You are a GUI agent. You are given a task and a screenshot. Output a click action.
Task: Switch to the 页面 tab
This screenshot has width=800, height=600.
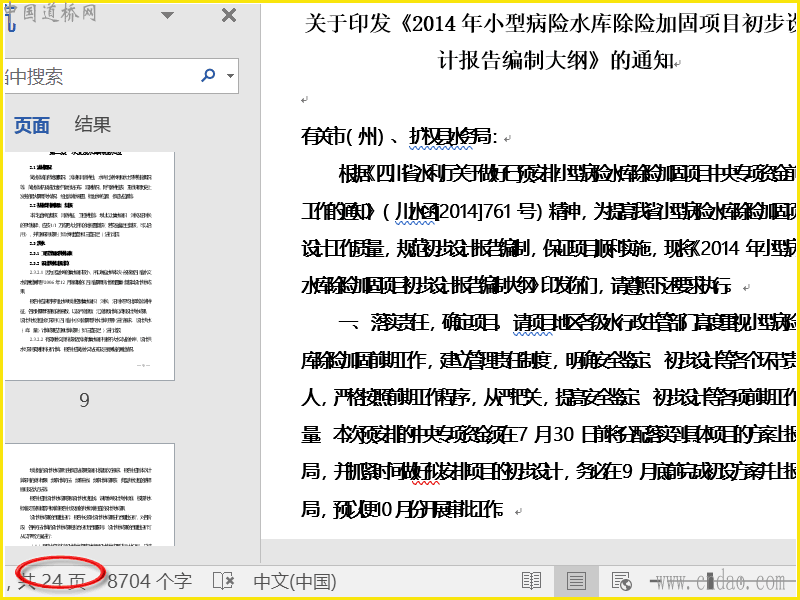(32, 125)
